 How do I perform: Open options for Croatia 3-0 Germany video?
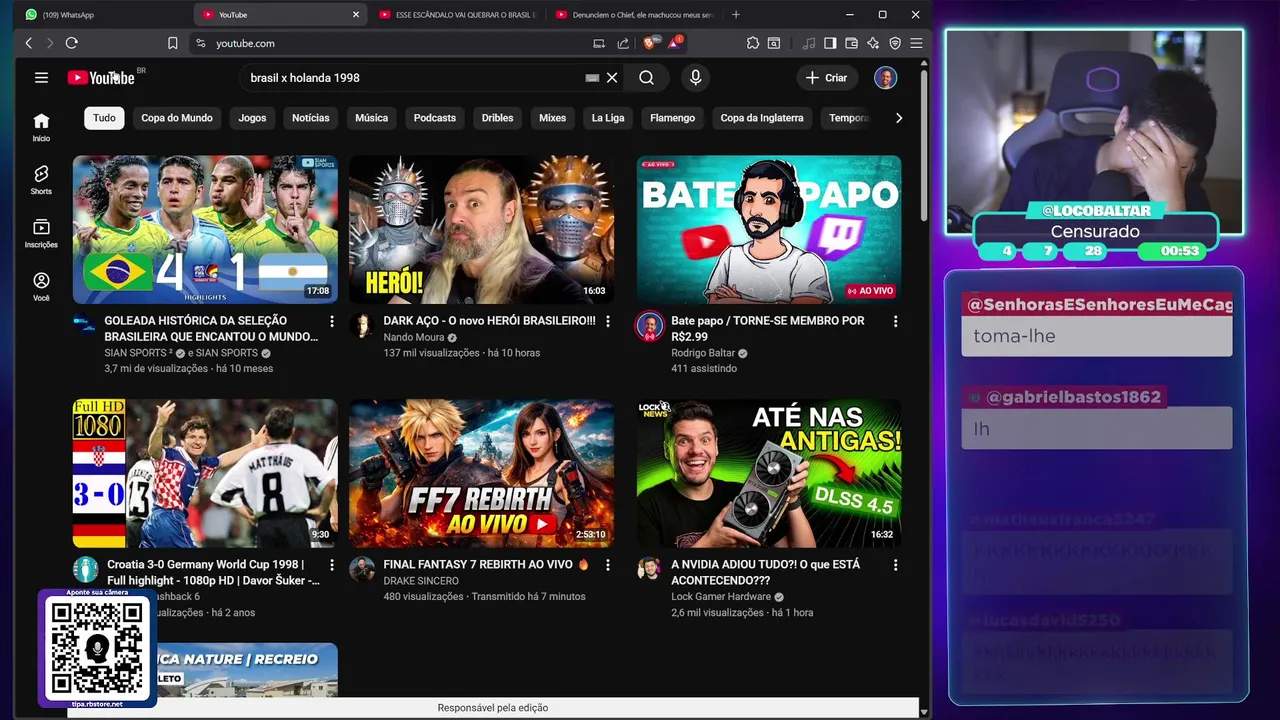coord(332,565)
